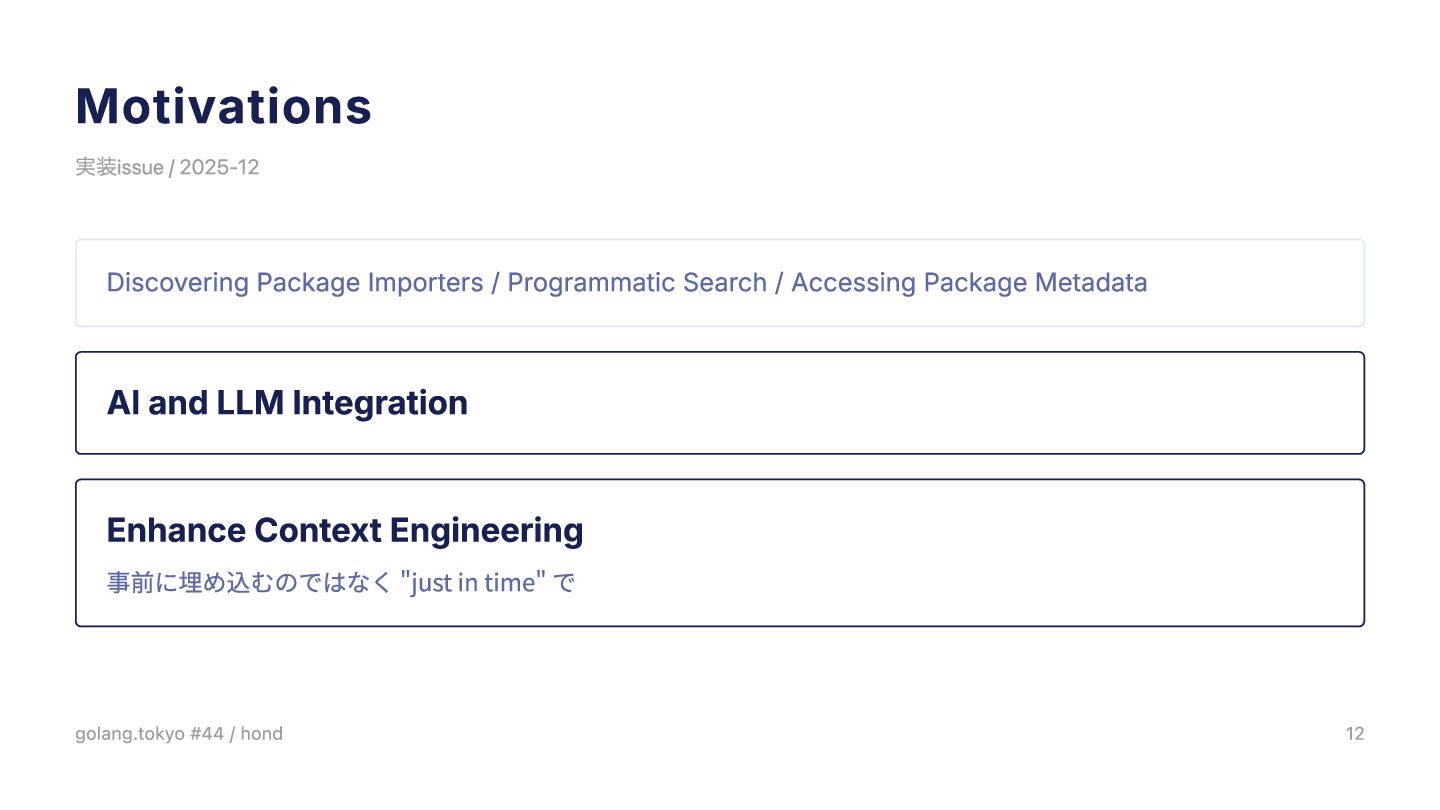Click the Discovering Package Importers text
This screenshot has height=810, width=1440.
(x=295, y=283)
